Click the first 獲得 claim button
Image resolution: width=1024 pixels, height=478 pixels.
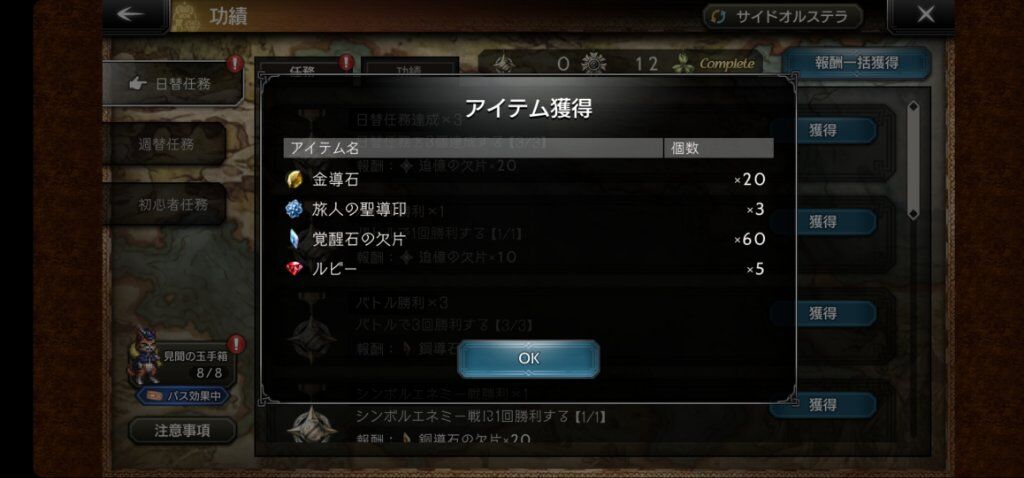pyautogui.click(x=823, y=131)
